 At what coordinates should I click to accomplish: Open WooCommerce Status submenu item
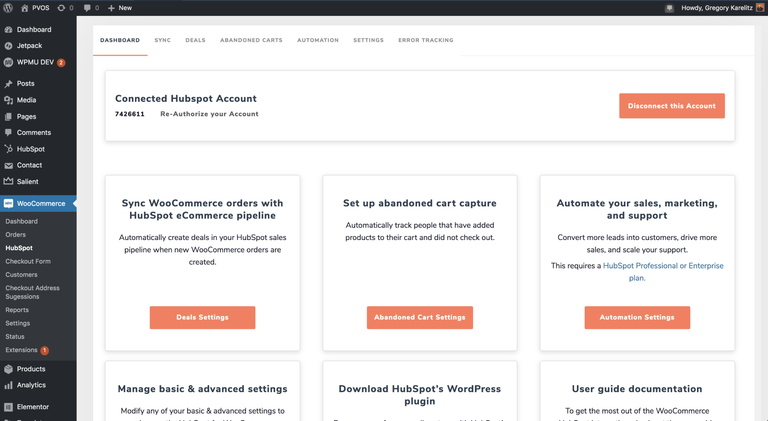pos(15,337)
